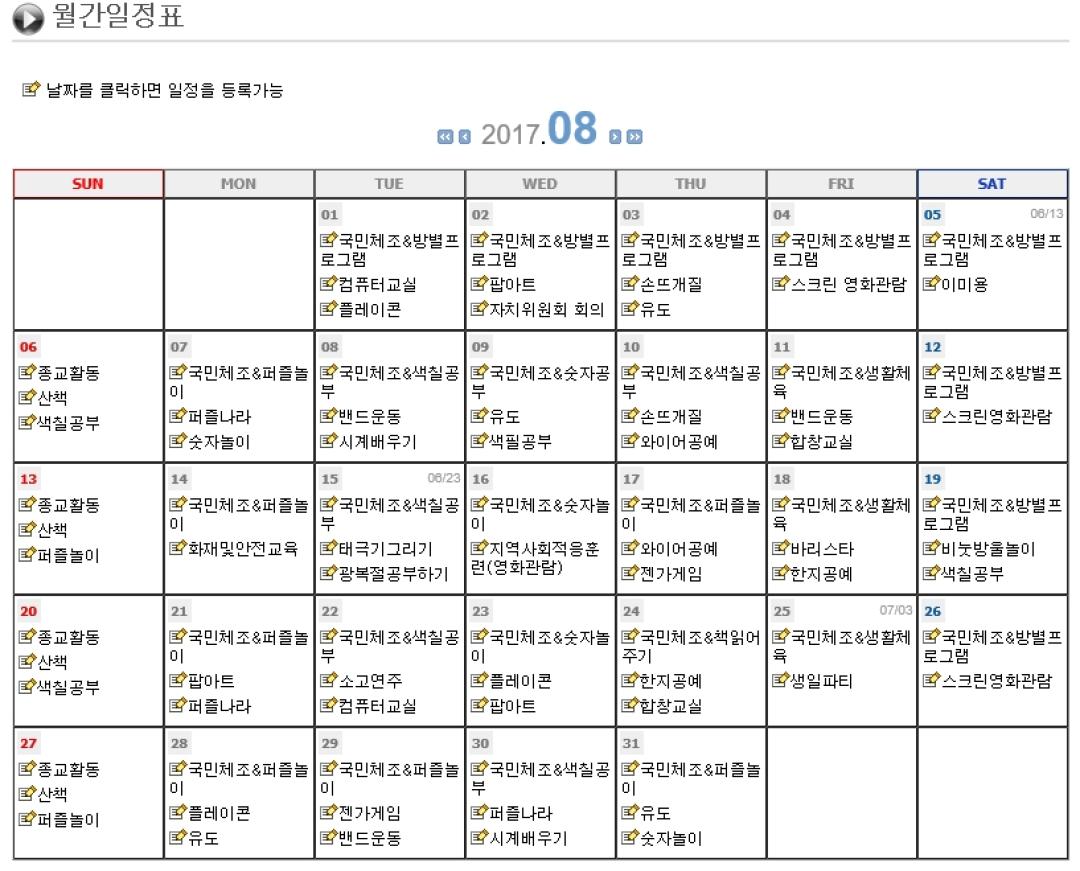Click lunar date 06/23 on day 15

click(x=444, y=478)
